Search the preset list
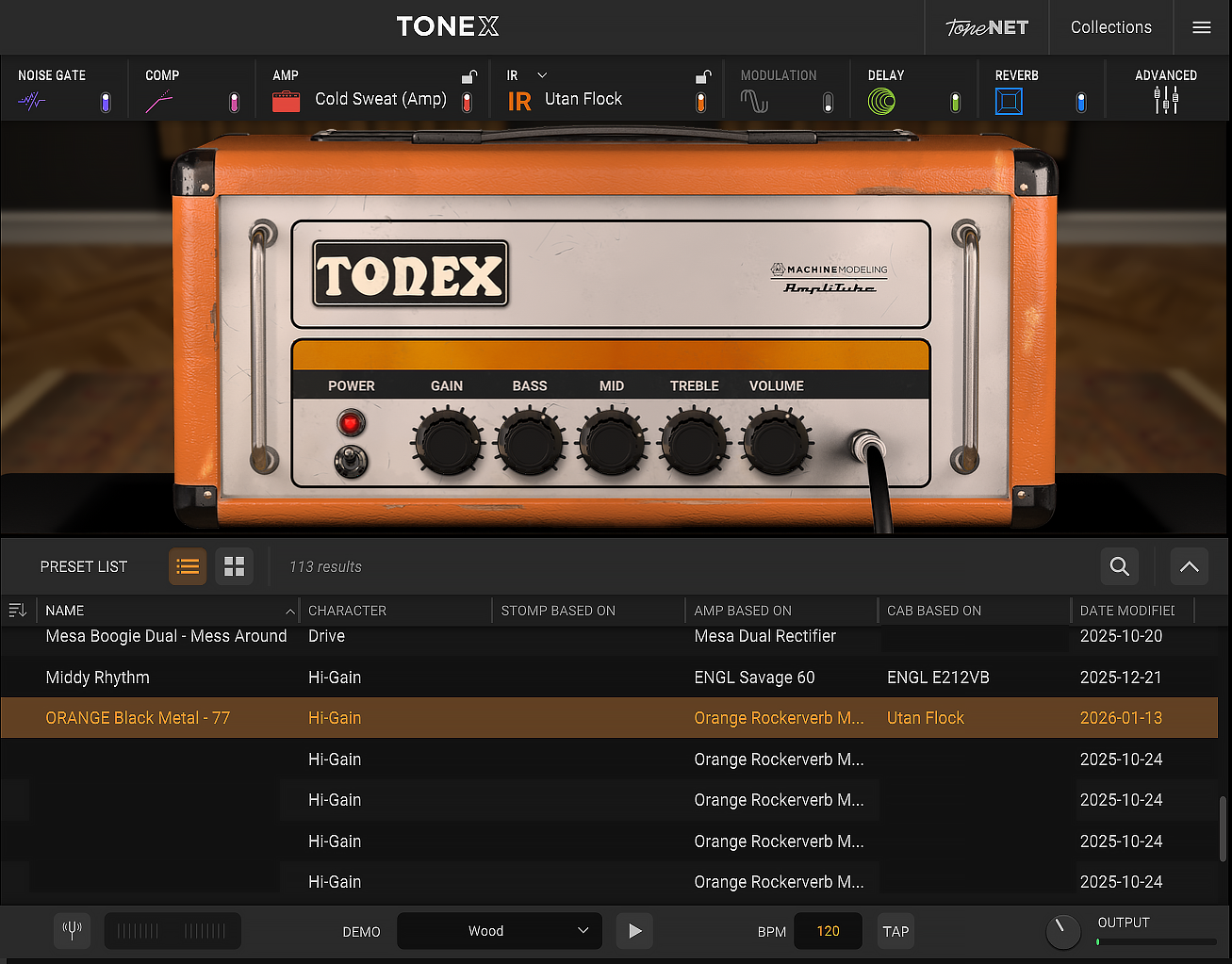Image resolution: width=1232 pixels, height=964 pixels. 1120,566
